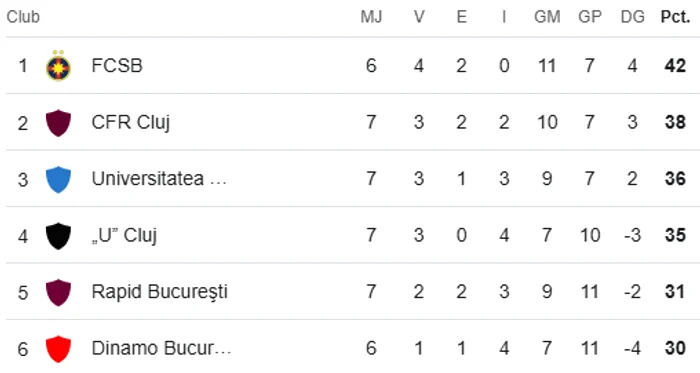Open the Rapid București team link
This screenshot has height=373, width=700.
pyautogui.click(x=159, y=292)
